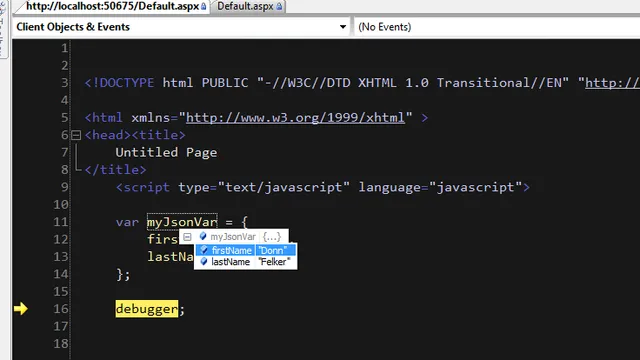Click the var keyword on line 11
This screenshot has height=360, width=640.
[127, 222]
